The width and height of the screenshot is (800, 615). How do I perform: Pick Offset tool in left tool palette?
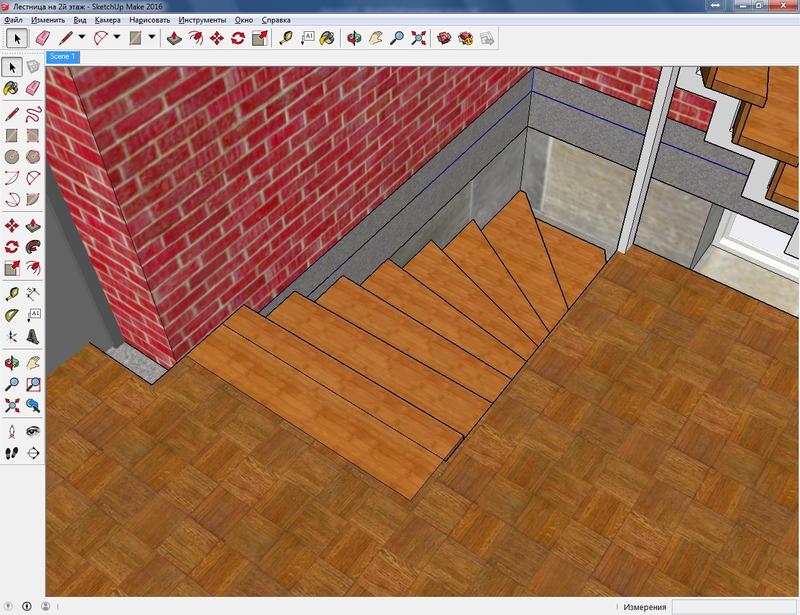(33, 268)
